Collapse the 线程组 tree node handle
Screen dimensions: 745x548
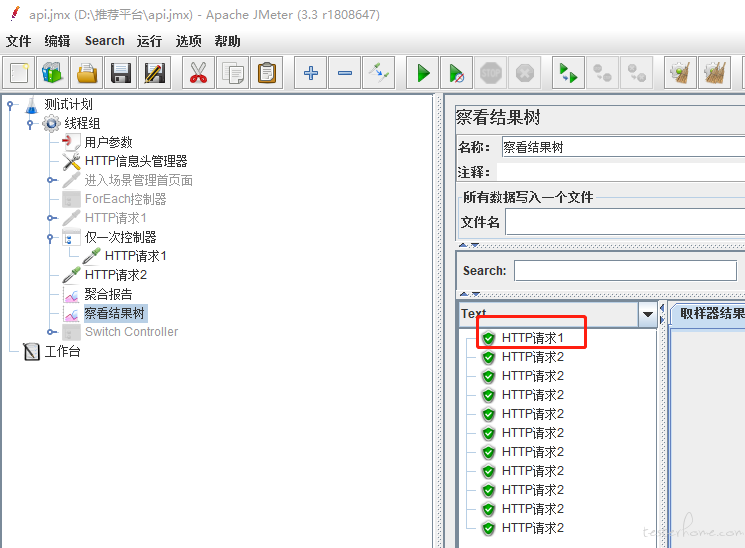point(30,124)
